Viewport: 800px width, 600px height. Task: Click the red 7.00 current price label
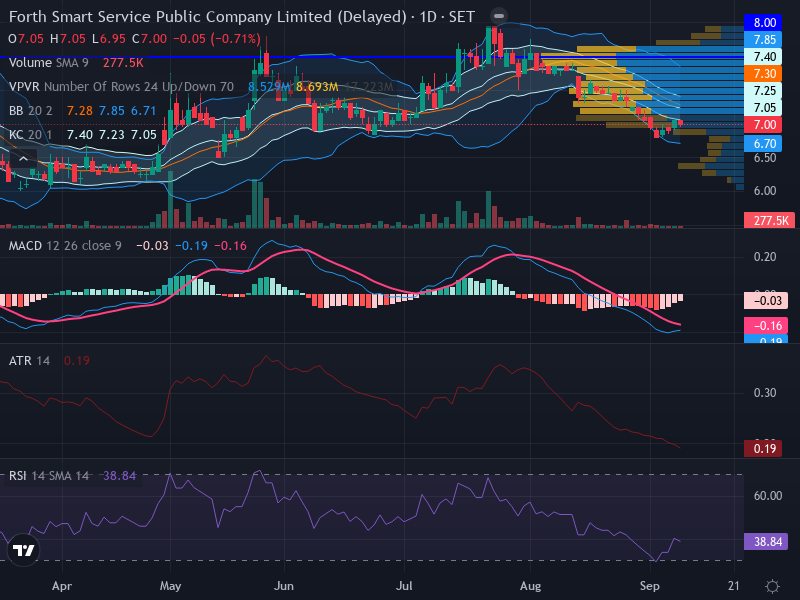click(763, 124)
